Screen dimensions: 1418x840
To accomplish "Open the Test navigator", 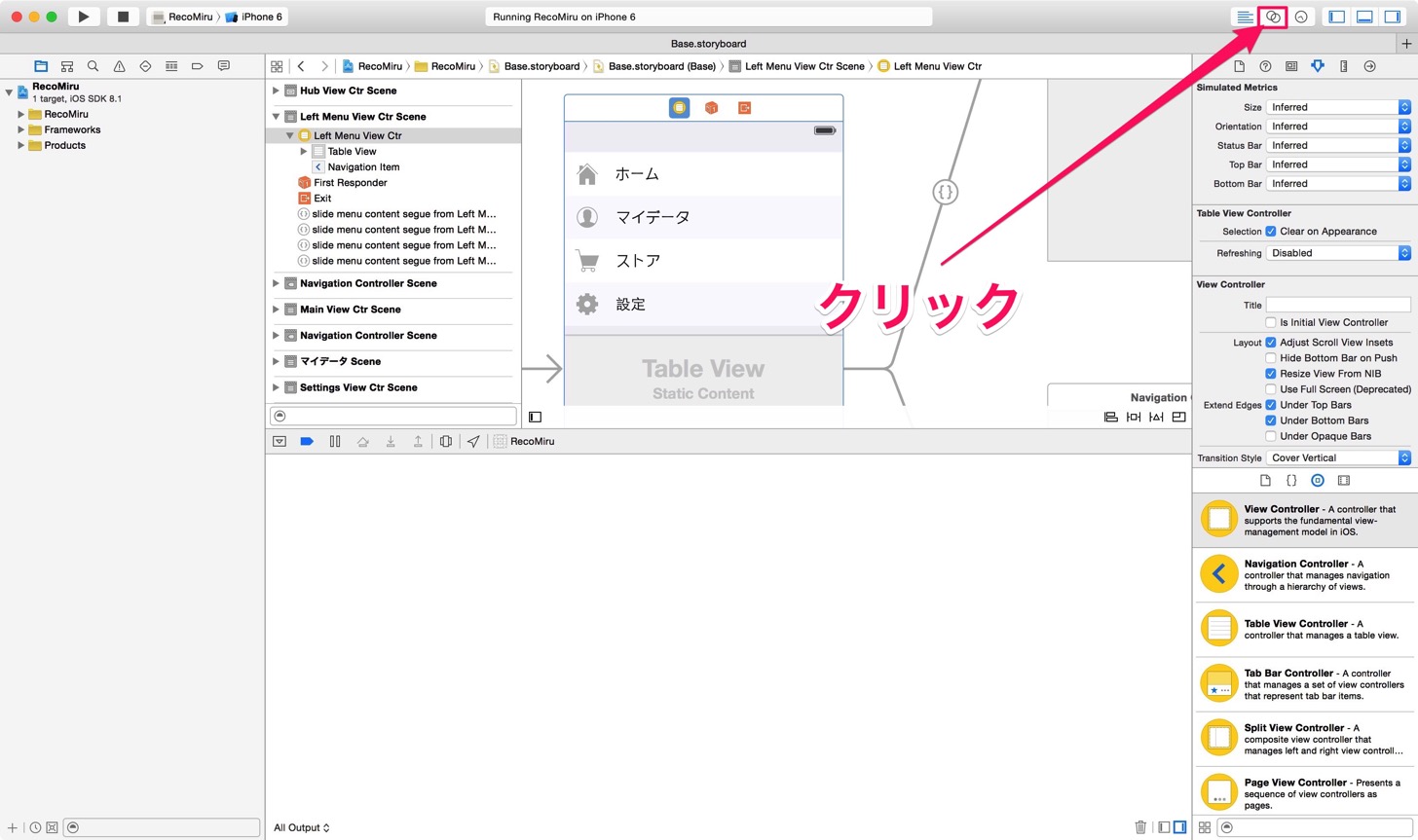I will pyautogui.click(x=145, y=66).
